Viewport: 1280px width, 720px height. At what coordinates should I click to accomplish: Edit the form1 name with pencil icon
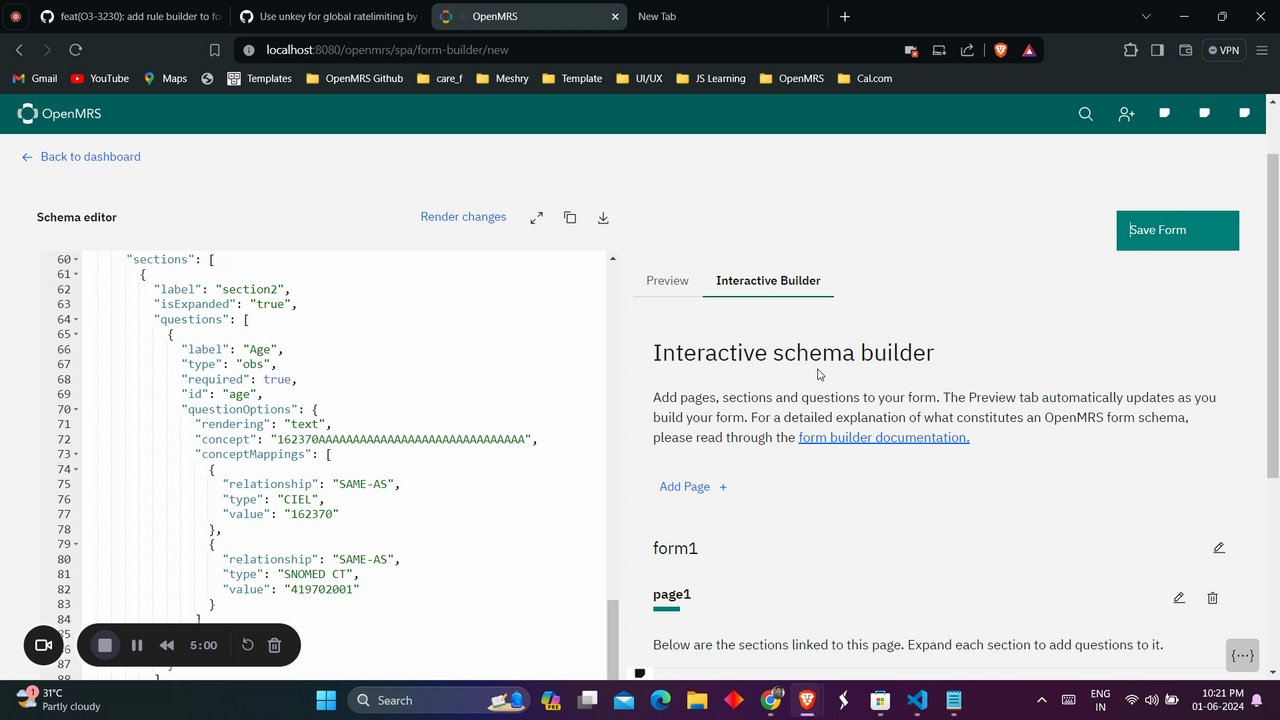(x=1219, y=548)
